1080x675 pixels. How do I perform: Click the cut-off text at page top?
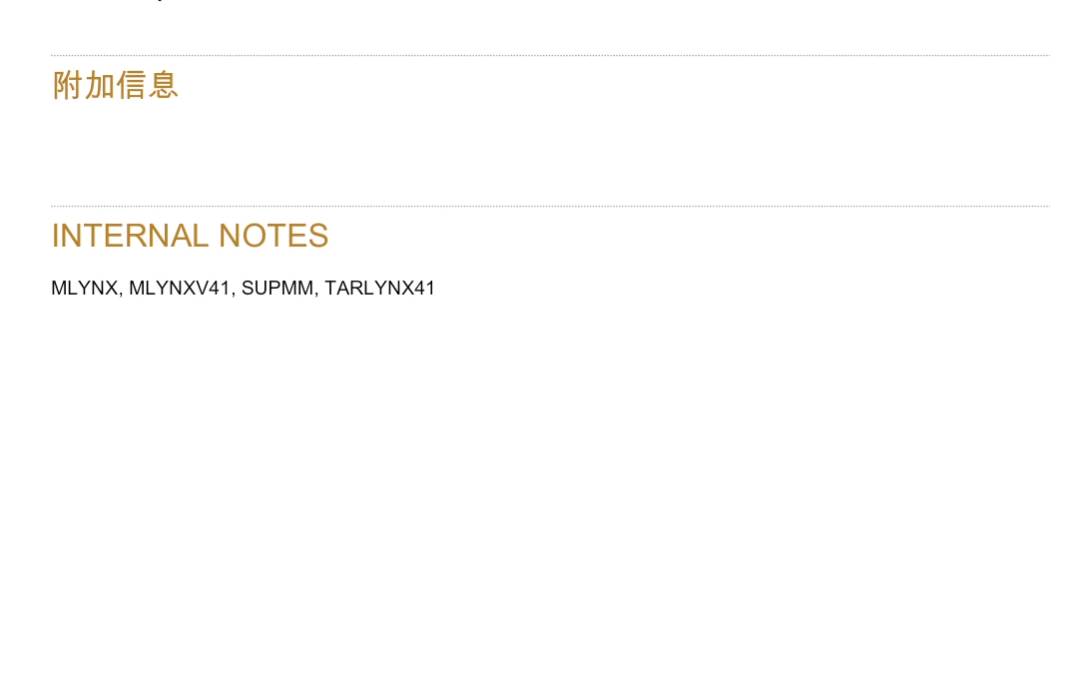coord(160,1)
